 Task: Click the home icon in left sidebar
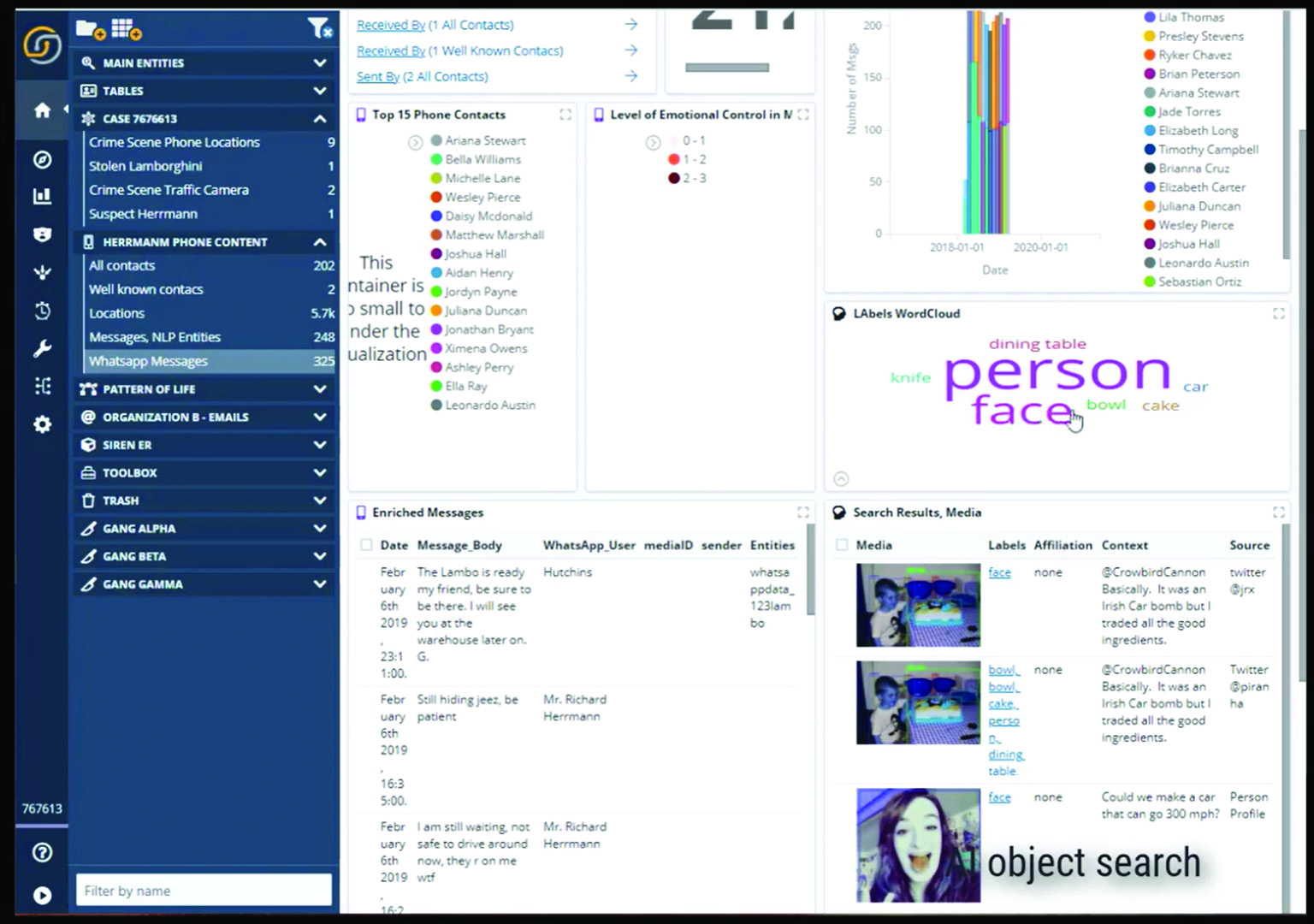[x=42, y=110]
